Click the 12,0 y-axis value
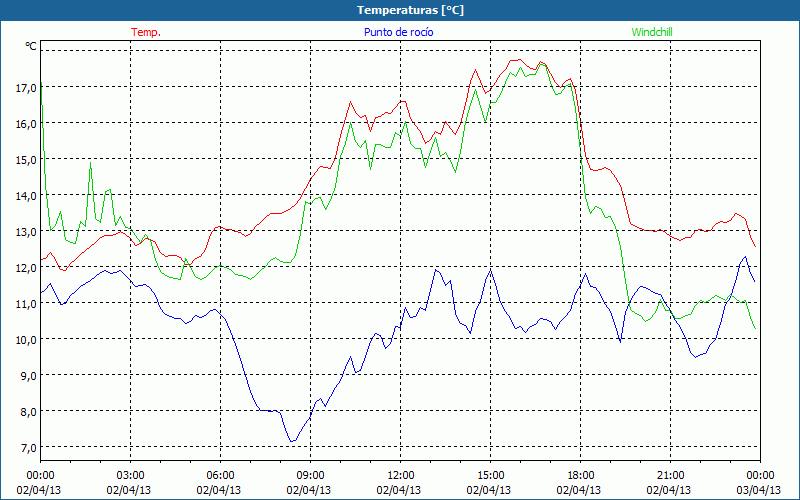 (x=26, y=268)
